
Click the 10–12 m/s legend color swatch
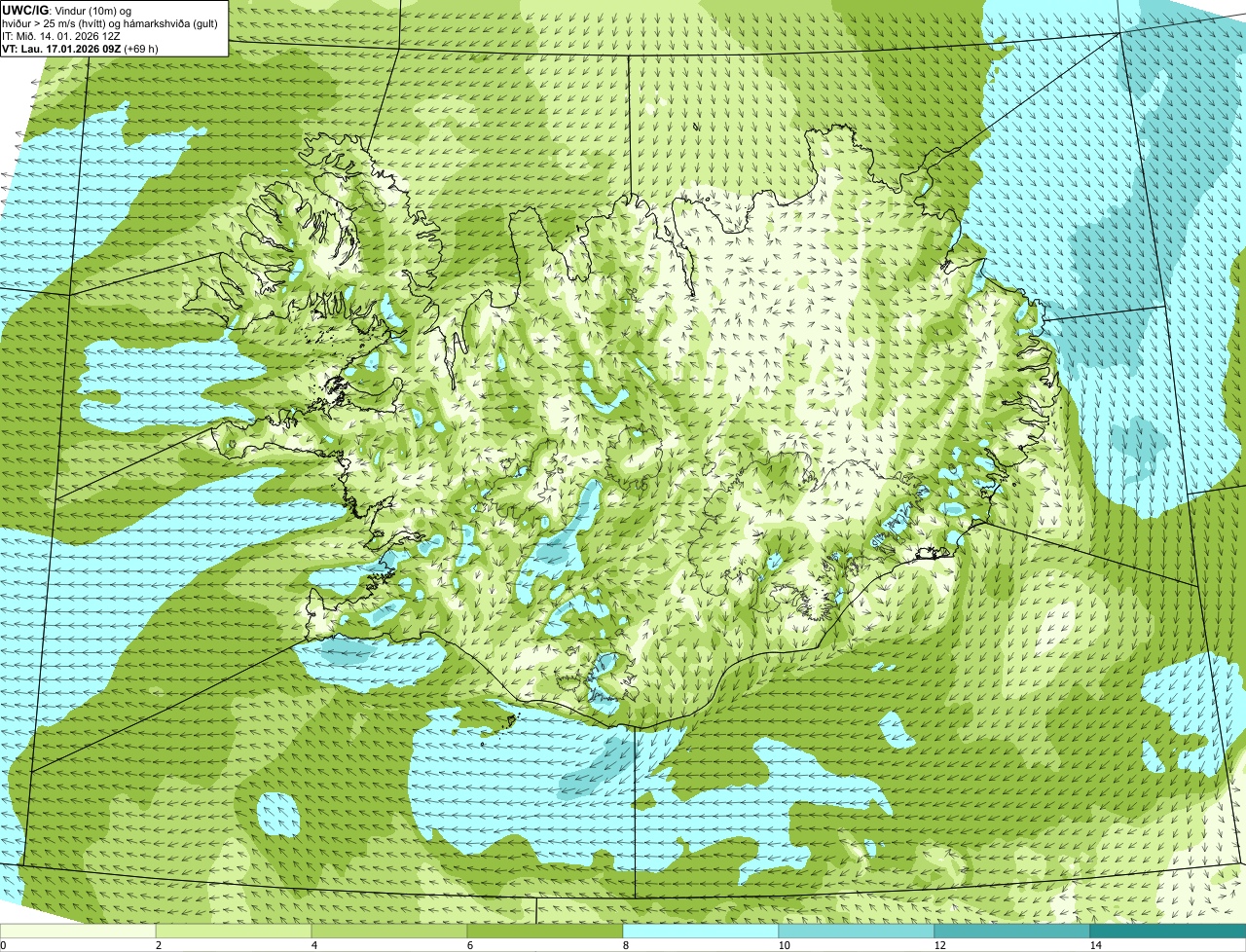pos(857,932)
